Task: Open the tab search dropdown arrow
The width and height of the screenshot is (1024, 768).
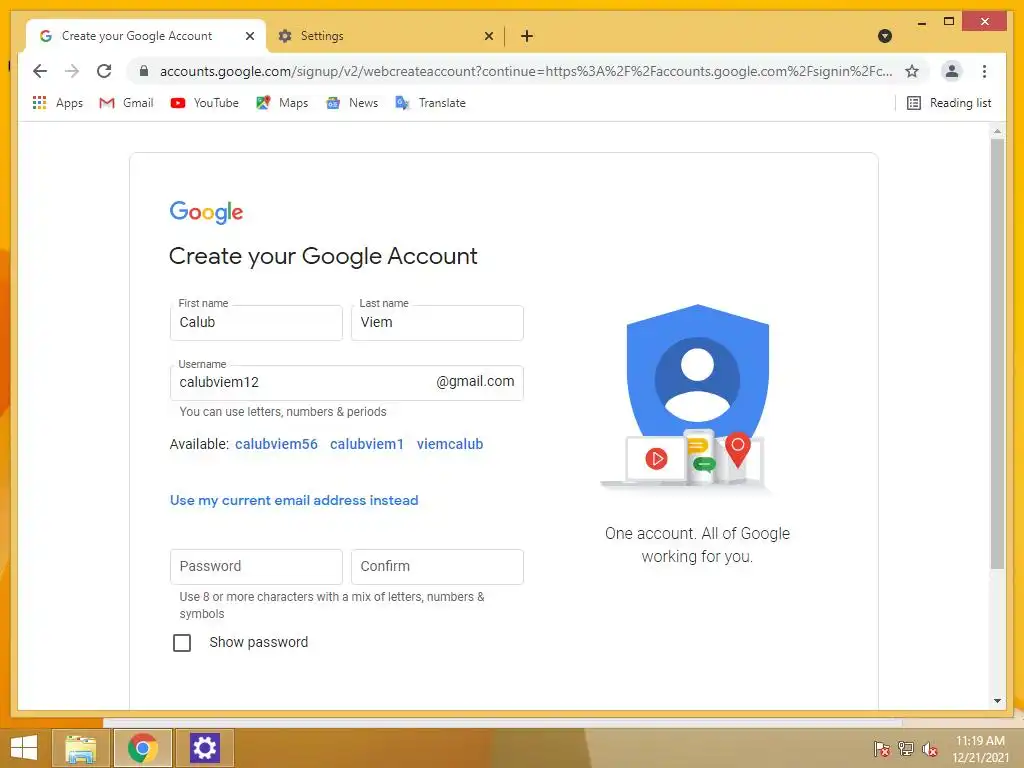Action: [x=885, y=36]
